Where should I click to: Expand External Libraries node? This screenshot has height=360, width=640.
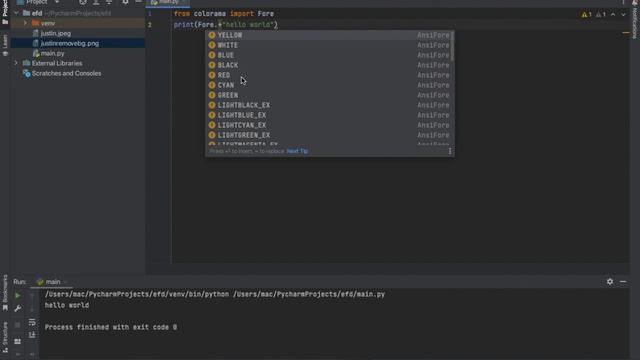coord(16,63)
